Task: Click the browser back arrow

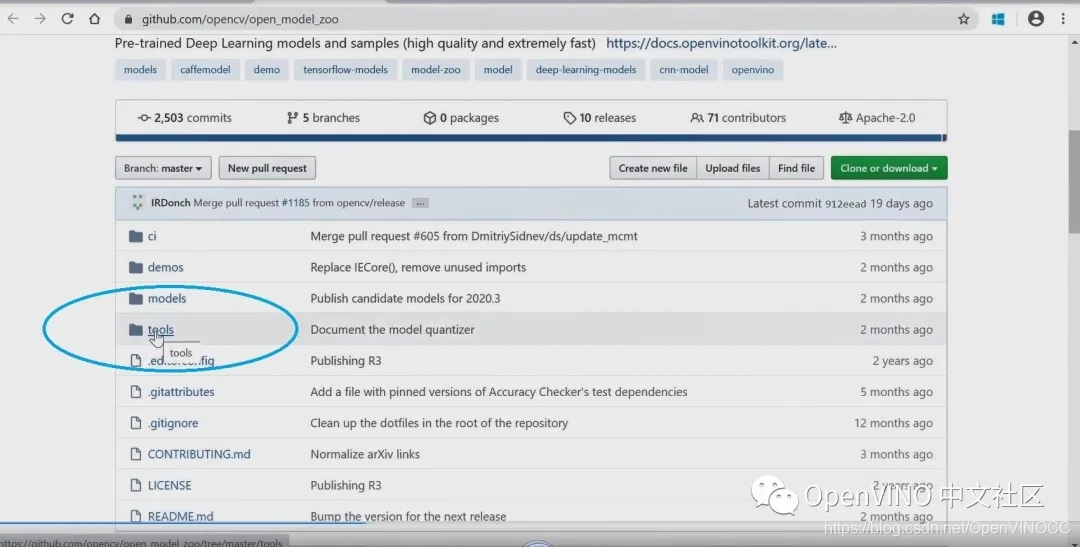Action: (13, 19)
